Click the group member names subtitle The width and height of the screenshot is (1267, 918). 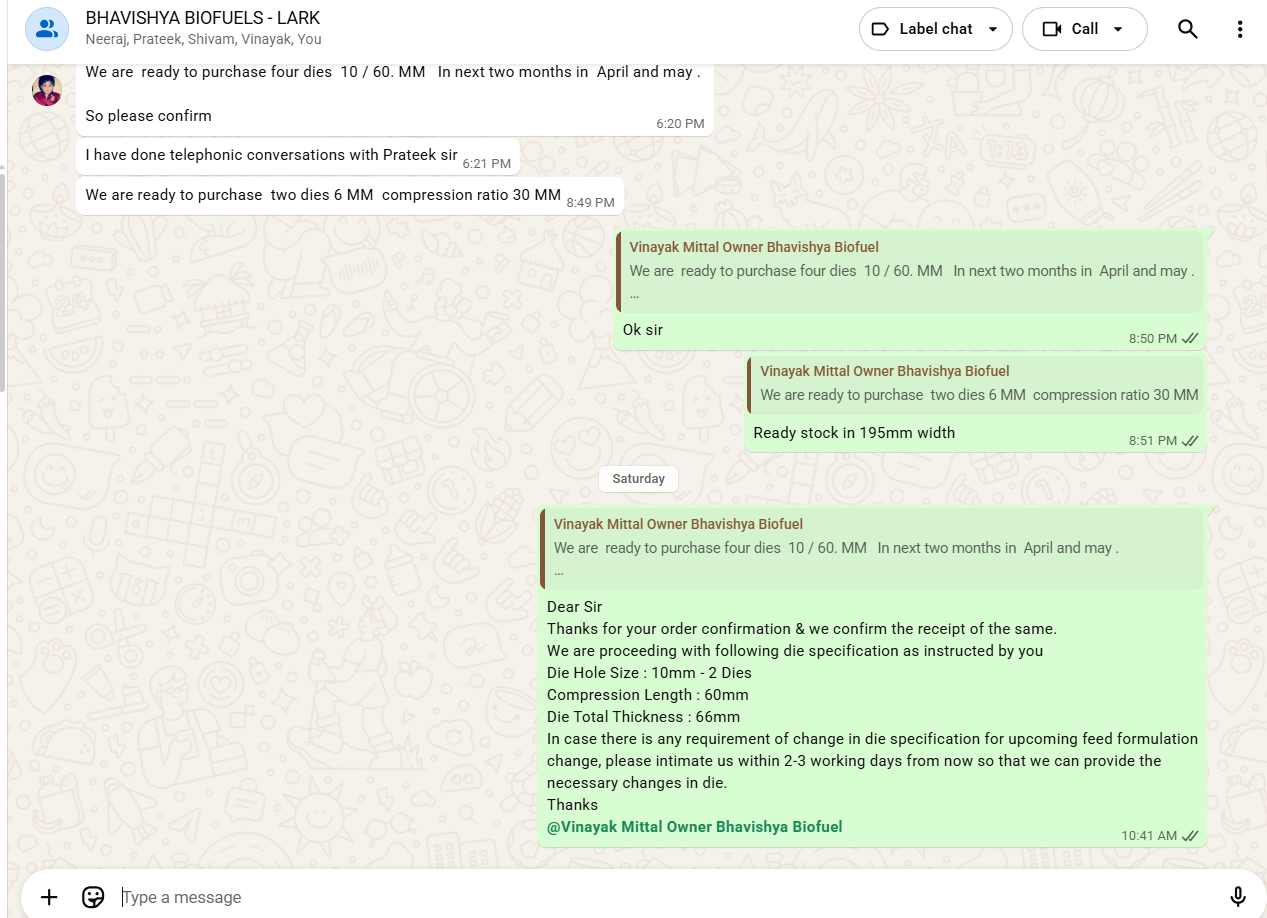(x=203, y=40)
